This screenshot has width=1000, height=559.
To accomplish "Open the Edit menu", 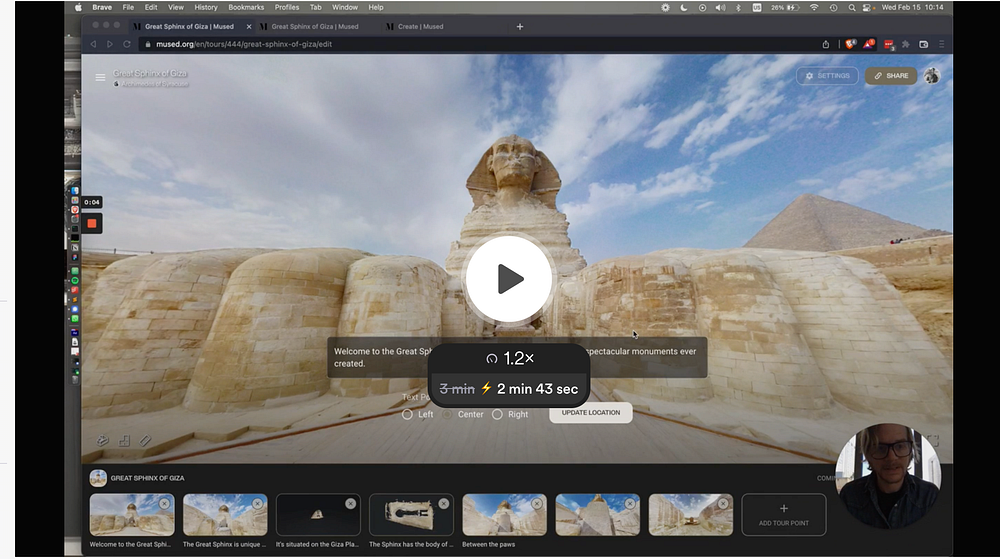I will click(x=151, y=8).
